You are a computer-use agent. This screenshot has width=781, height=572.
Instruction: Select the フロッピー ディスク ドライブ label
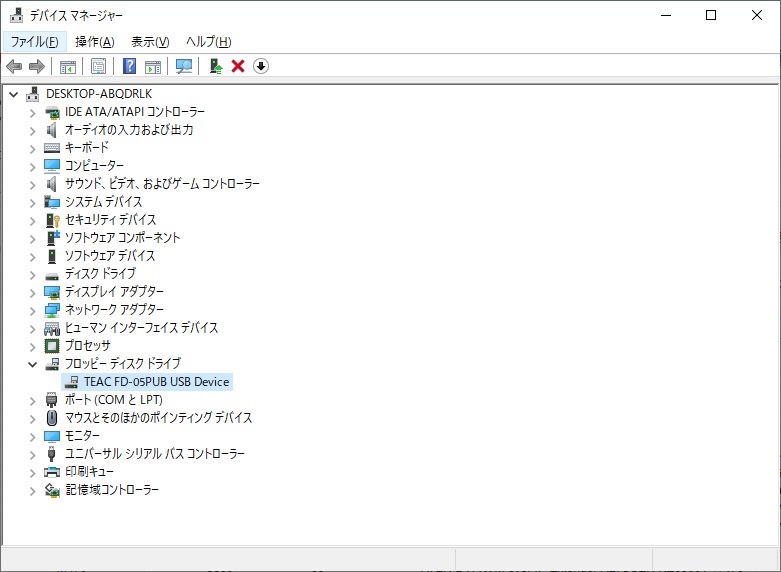(x=123, y=364)
